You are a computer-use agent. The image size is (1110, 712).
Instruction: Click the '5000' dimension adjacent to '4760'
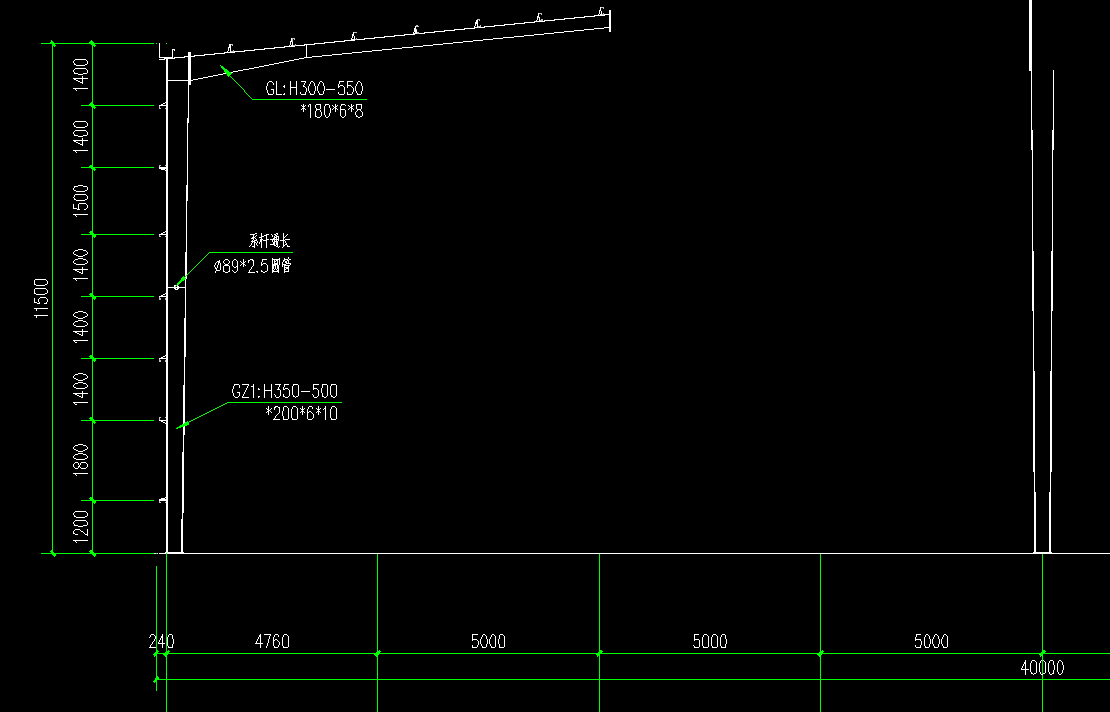pos(488,641)
